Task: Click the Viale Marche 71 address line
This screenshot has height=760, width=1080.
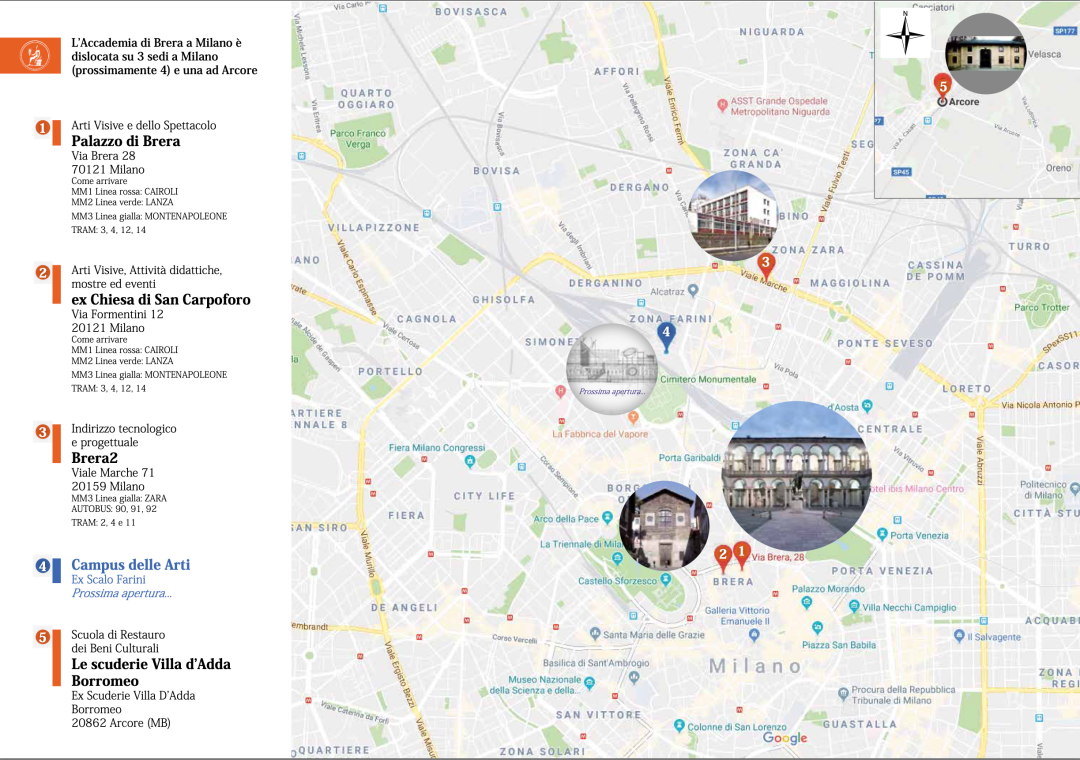Action: (113, 473)
